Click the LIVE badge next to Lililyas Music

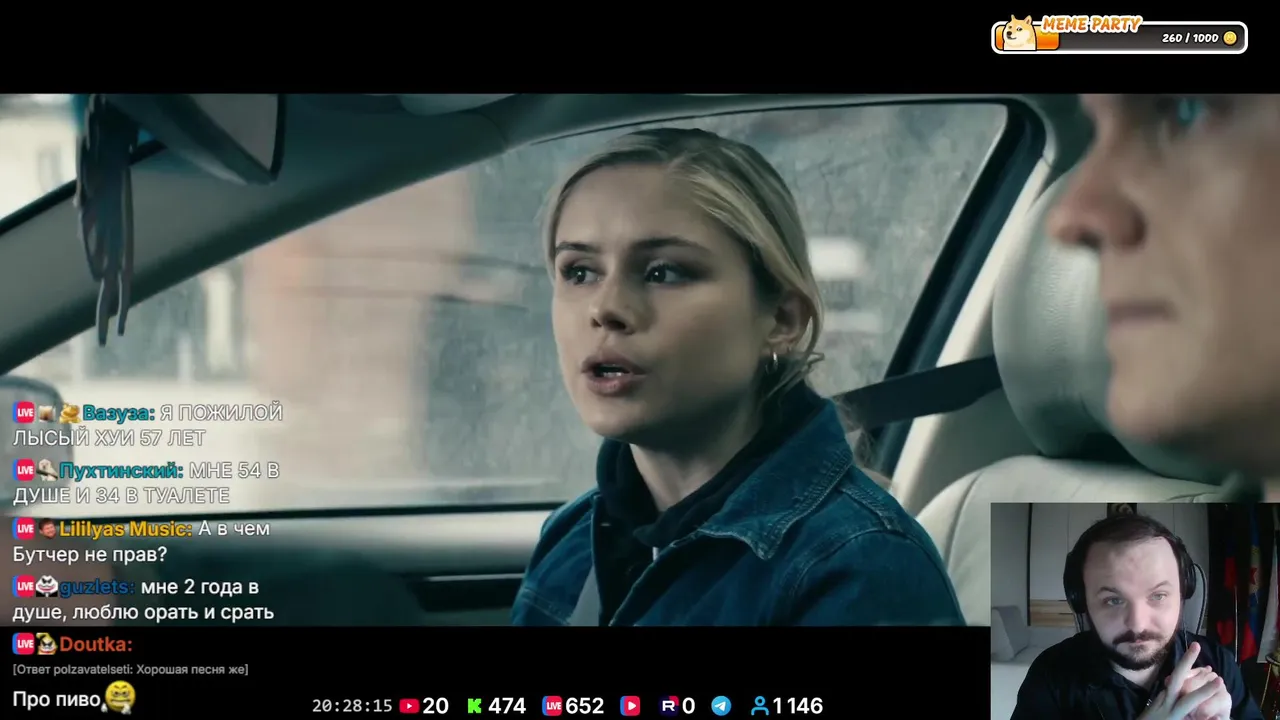pyautogui.click(x=24, y=528)
